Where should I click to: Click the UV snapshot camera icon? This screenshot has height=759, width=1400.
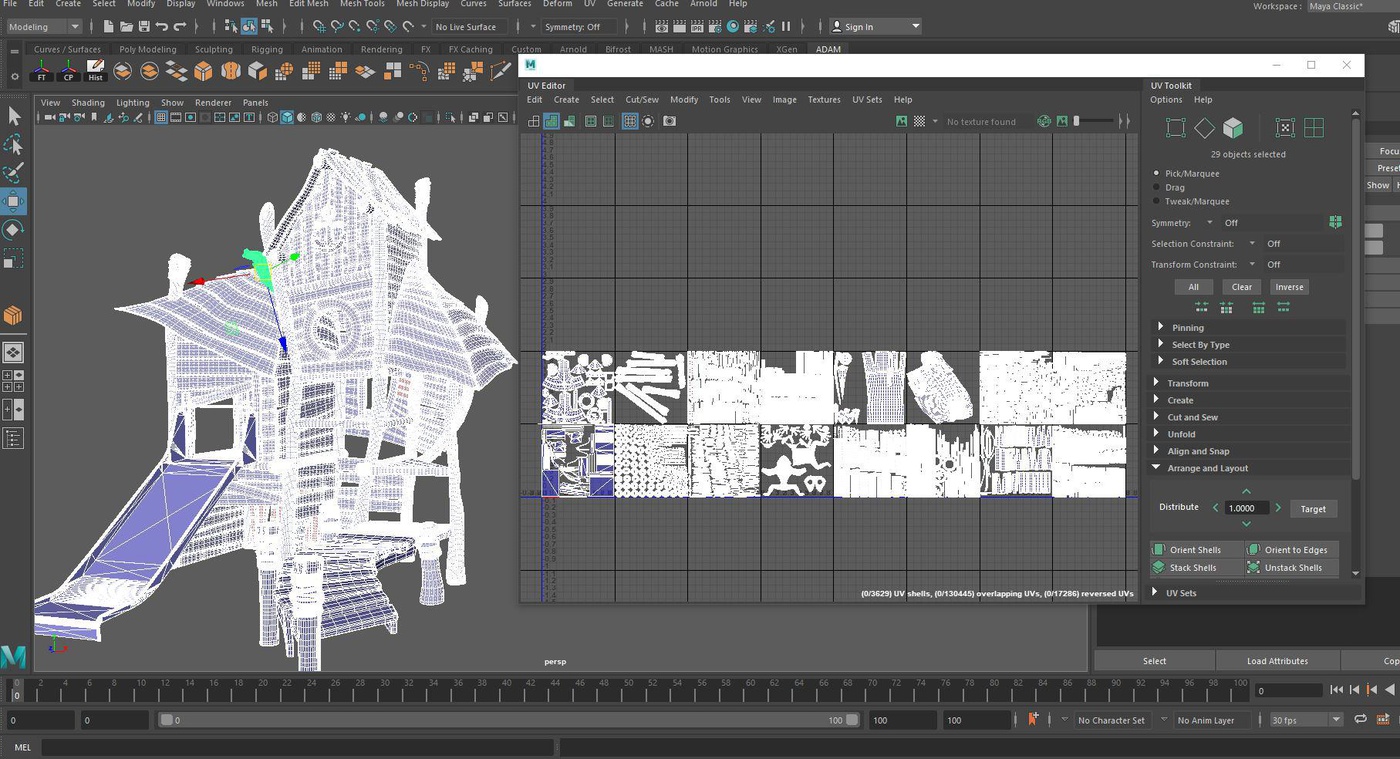[x=669, y=121]
